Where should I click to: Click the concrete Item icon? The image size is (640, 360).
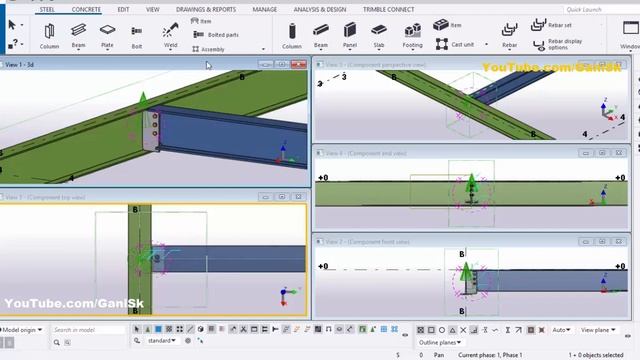click(x=441, y=25)
